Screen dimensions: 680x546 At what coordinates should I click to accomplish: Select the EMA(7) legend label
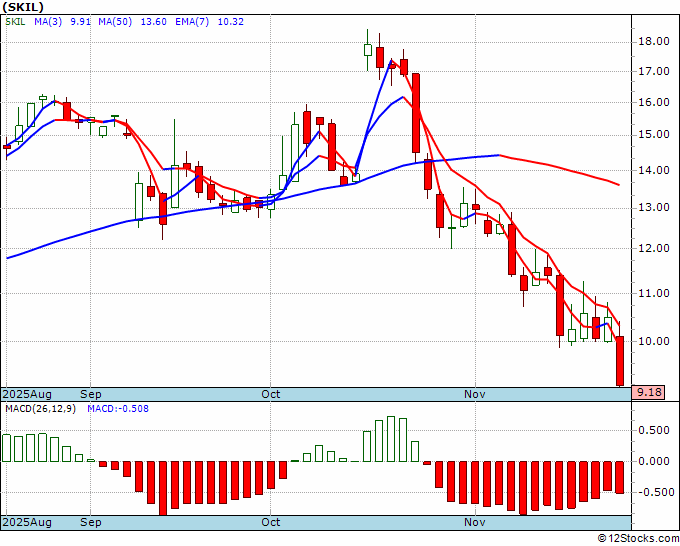(192, 22)
